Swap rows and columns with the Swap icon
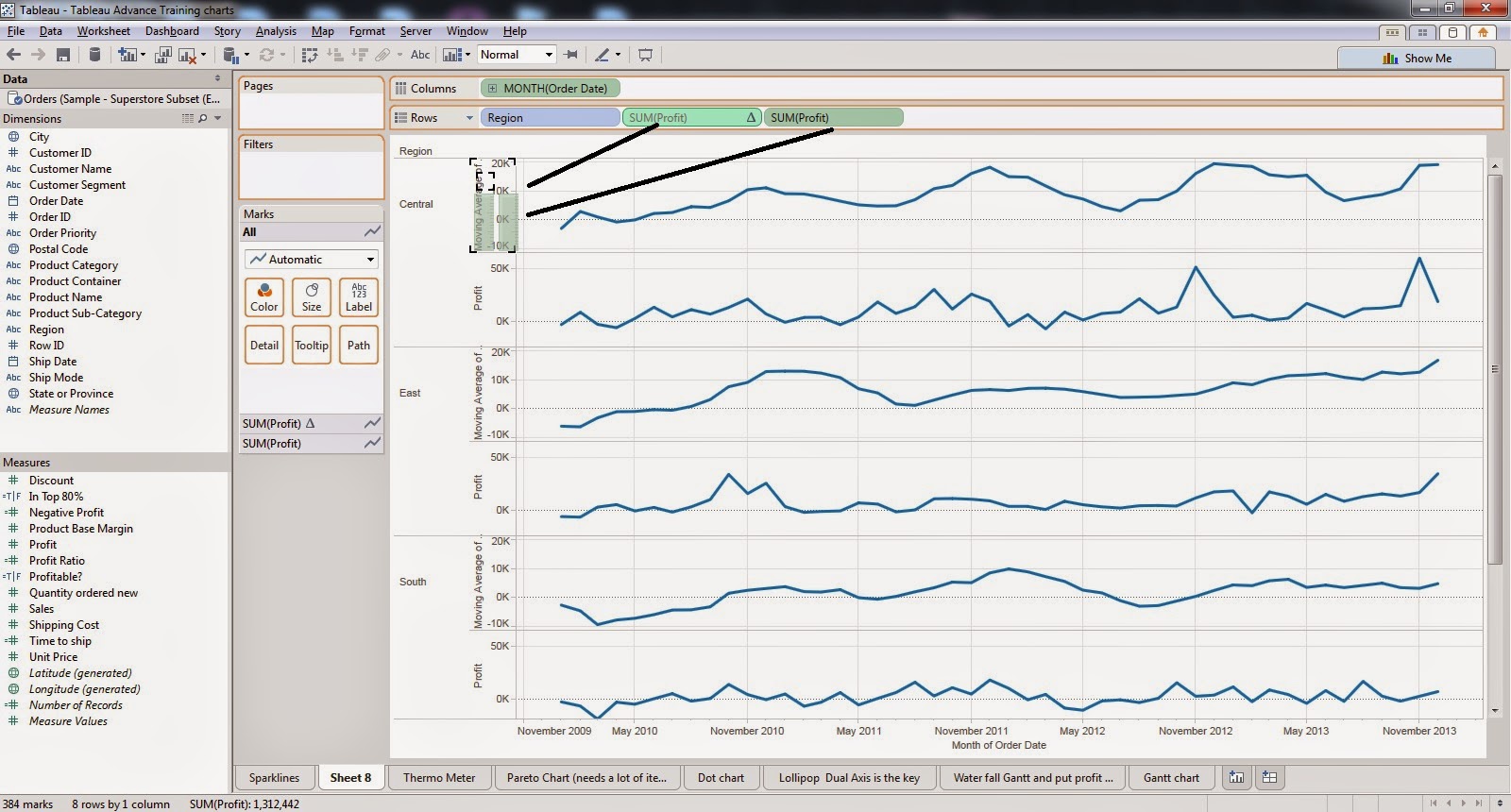 pos(310,55)
